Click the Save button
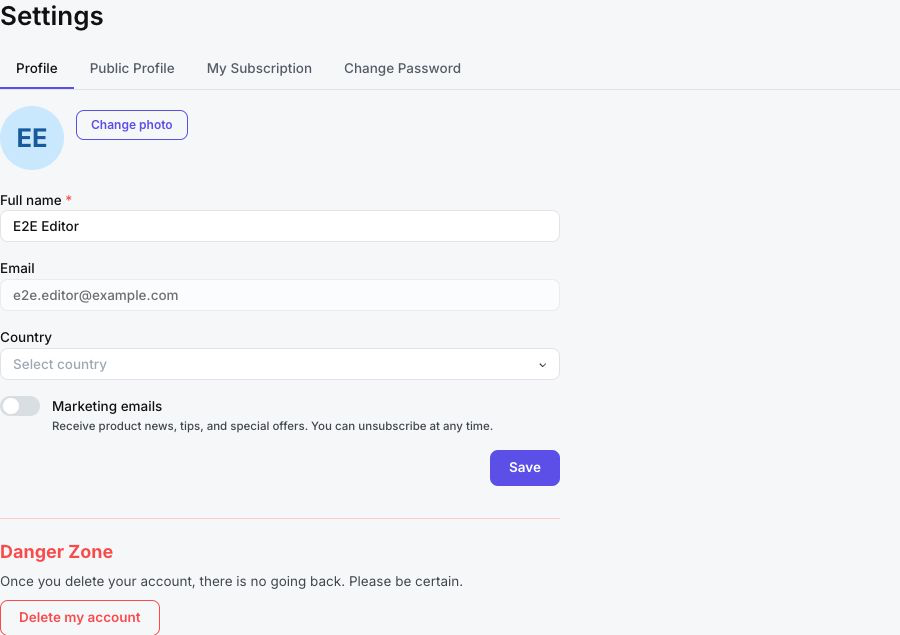Image resolution: width=900 pixels, height=635 pixels. (x=525, y=468)
